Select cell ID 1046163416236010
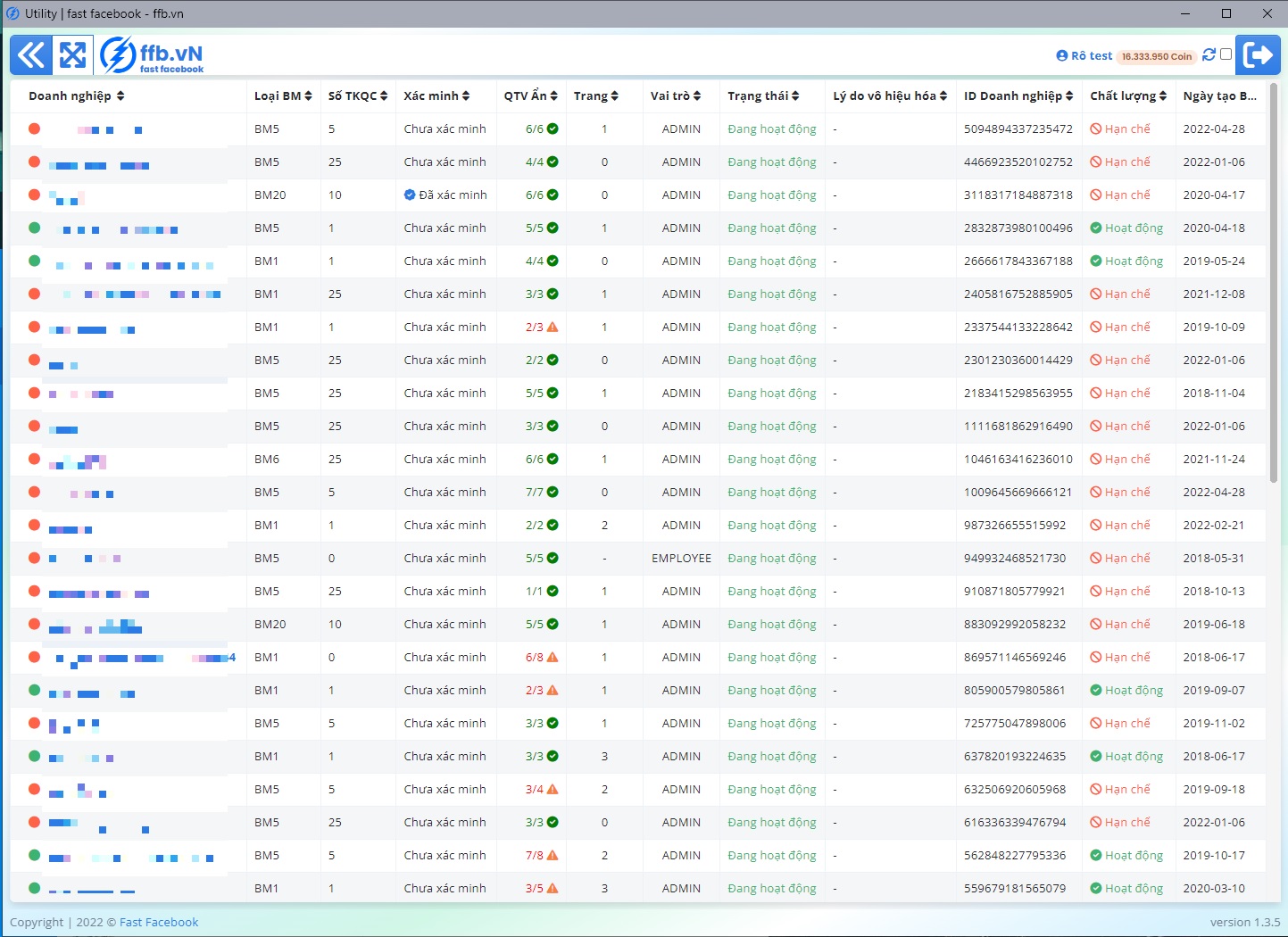Screen dimensions: 1288x937 1018,459
